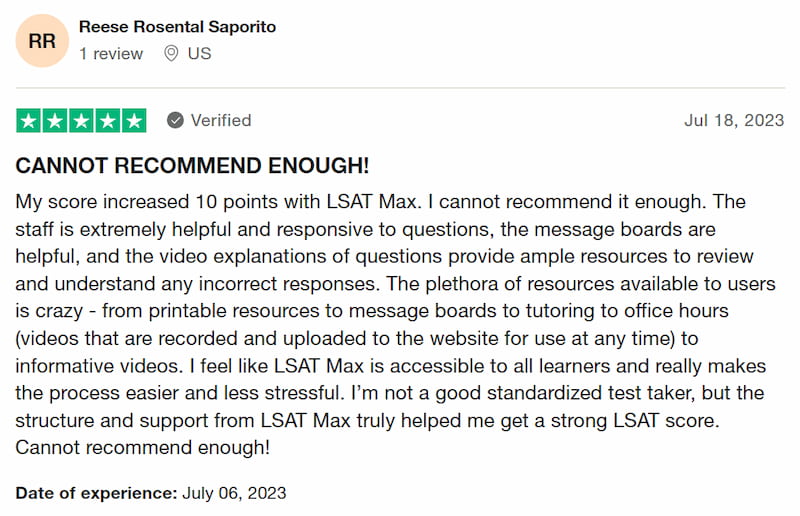Open the 'CANNOT RECOMMEND ENOUGH!' review title
This screenshot has width=800, height=516.
[x=192, y=166]
